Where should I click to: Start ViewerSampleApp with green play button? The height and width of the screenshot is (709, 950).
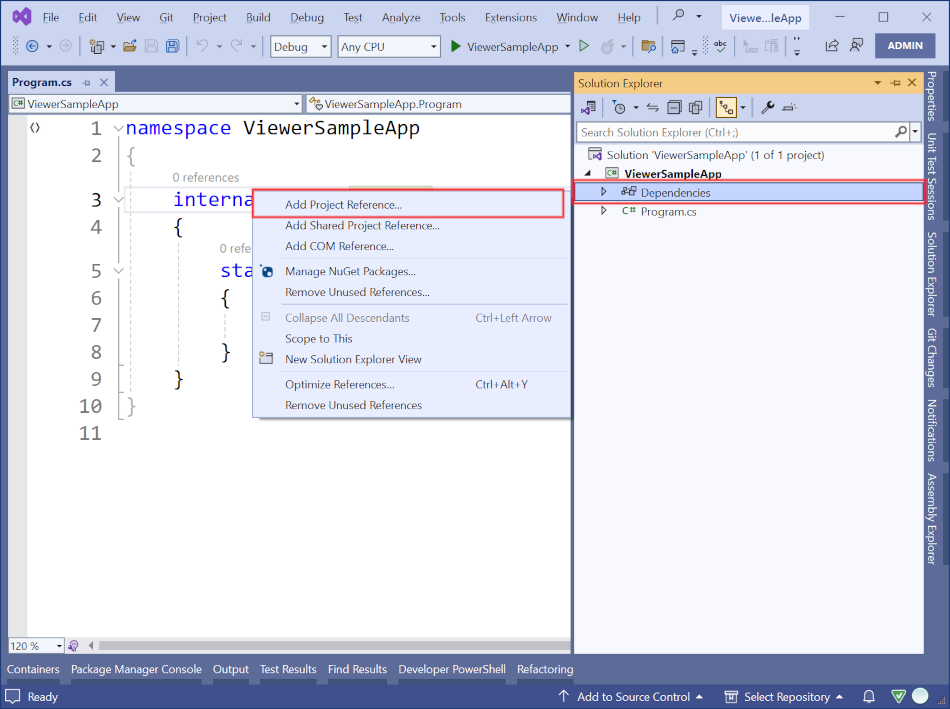click(x=456, y=46)
